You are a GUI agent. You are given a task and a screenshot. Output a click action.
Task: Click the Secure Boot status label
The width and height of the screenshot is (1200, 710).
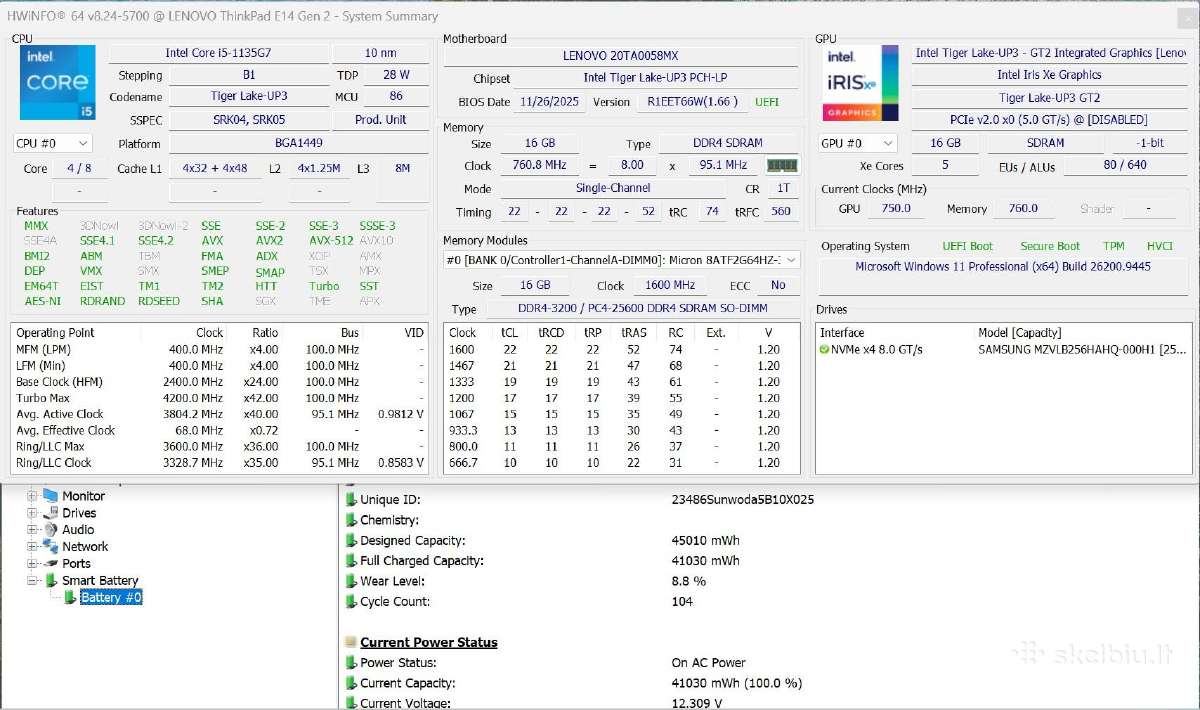tap(1050, 246)
